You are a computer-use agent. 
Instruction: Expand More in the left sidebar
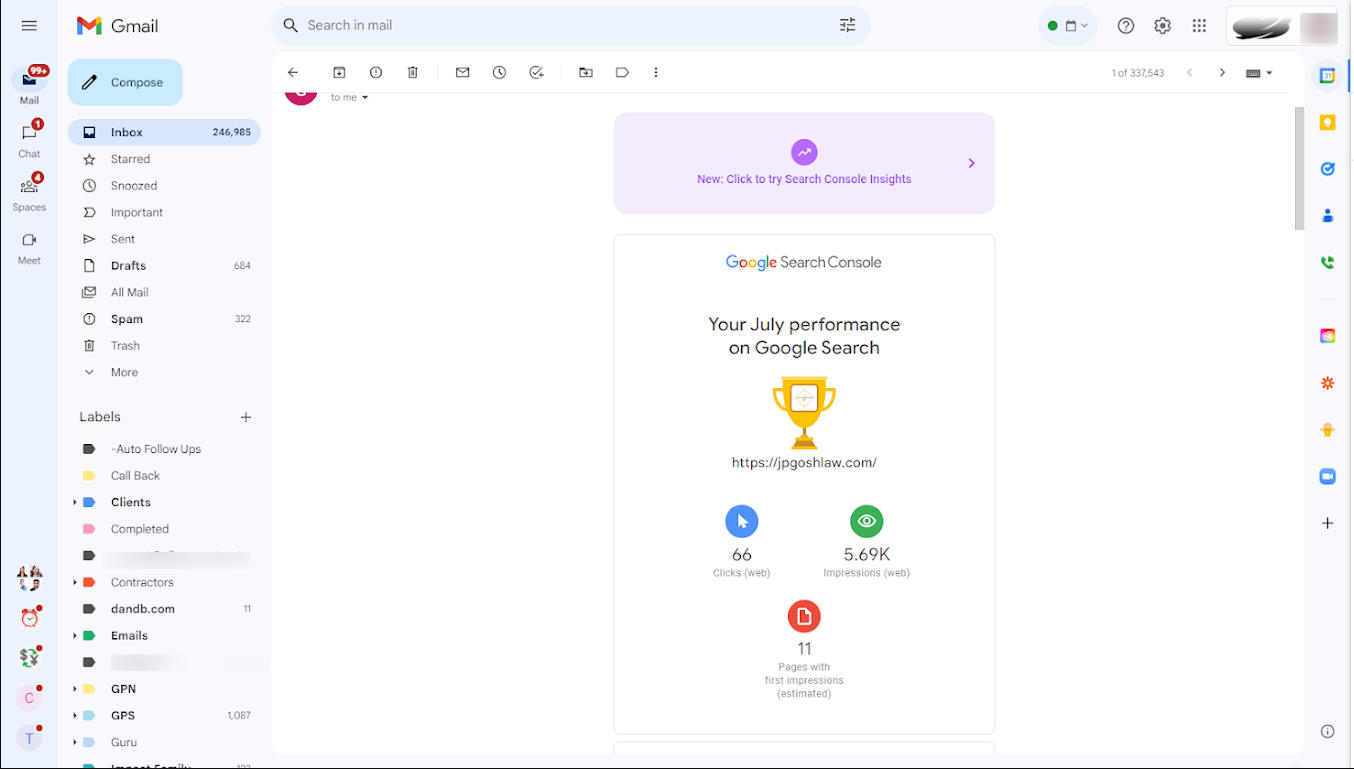point(124,372)
